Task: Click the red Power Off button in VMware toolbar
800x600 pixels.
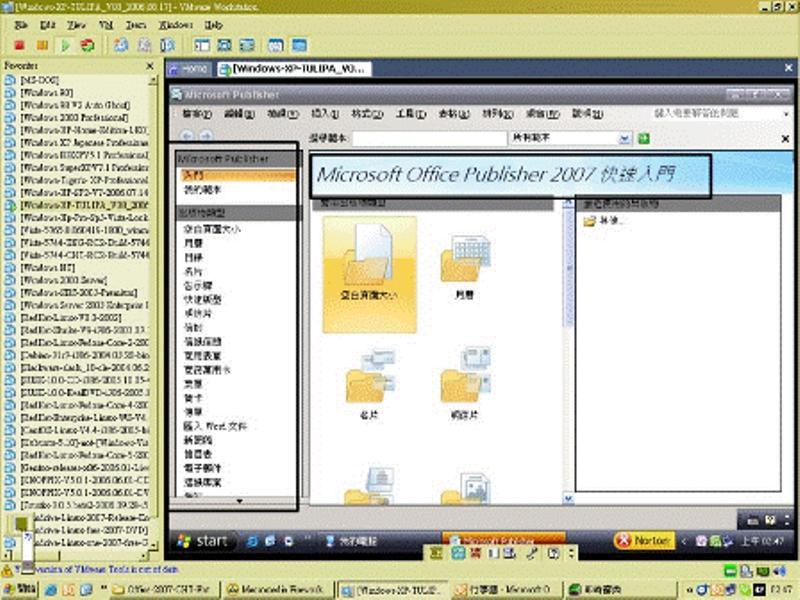Action: click(x=19, y=45)
